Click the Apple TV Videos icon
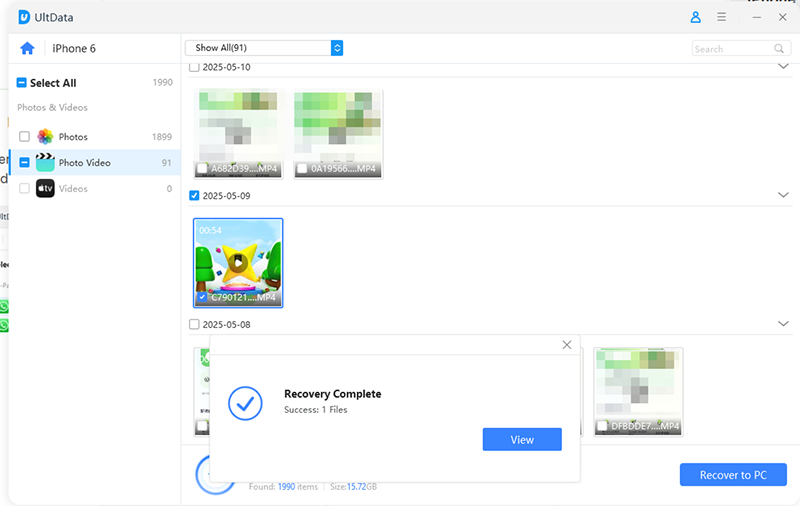This screenshot has width=800, height=506. (45, 188)
